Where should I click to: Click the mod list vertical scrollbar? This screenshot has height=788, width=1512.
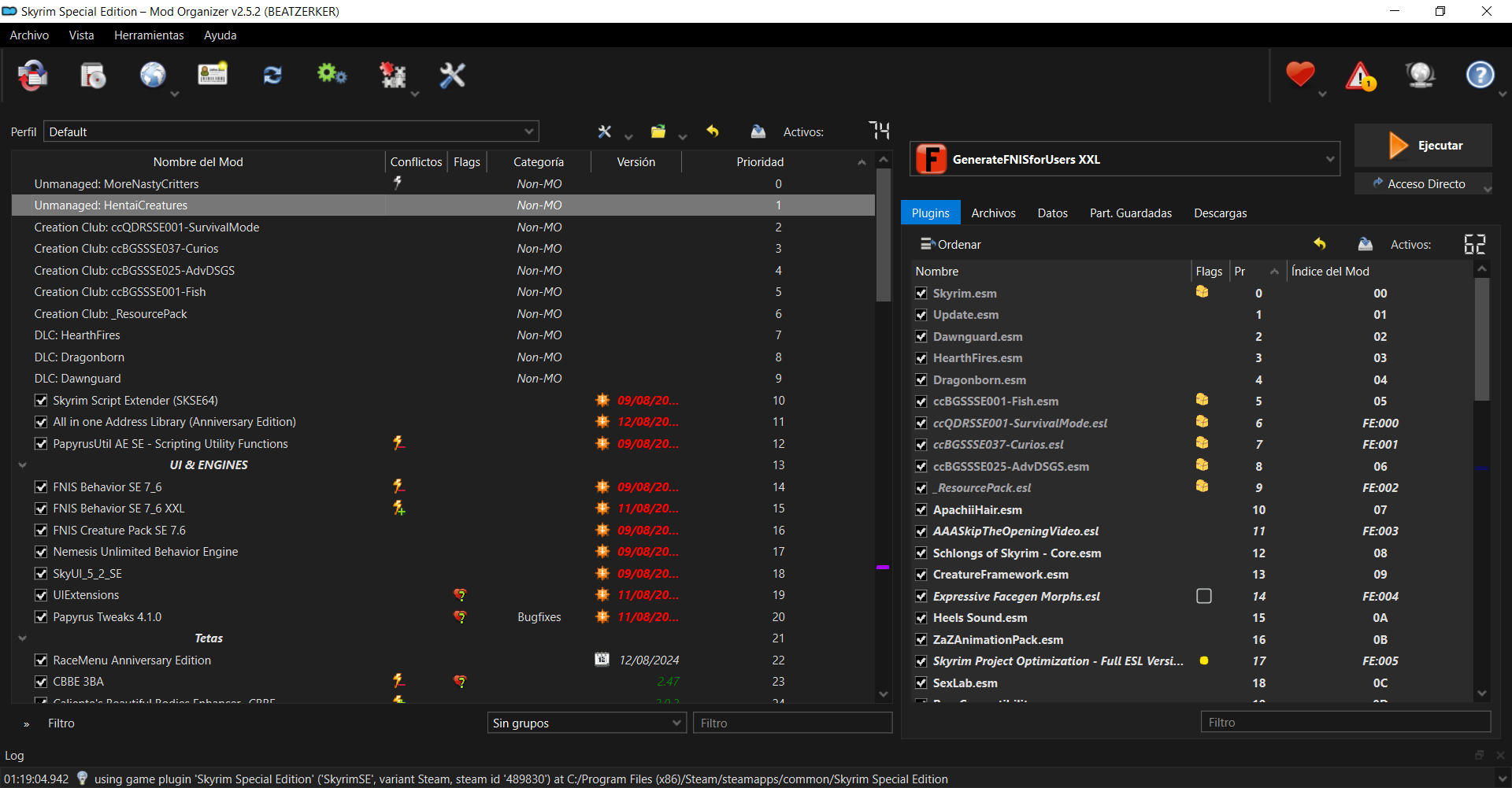pyautogui.click(x=884, y=234)
